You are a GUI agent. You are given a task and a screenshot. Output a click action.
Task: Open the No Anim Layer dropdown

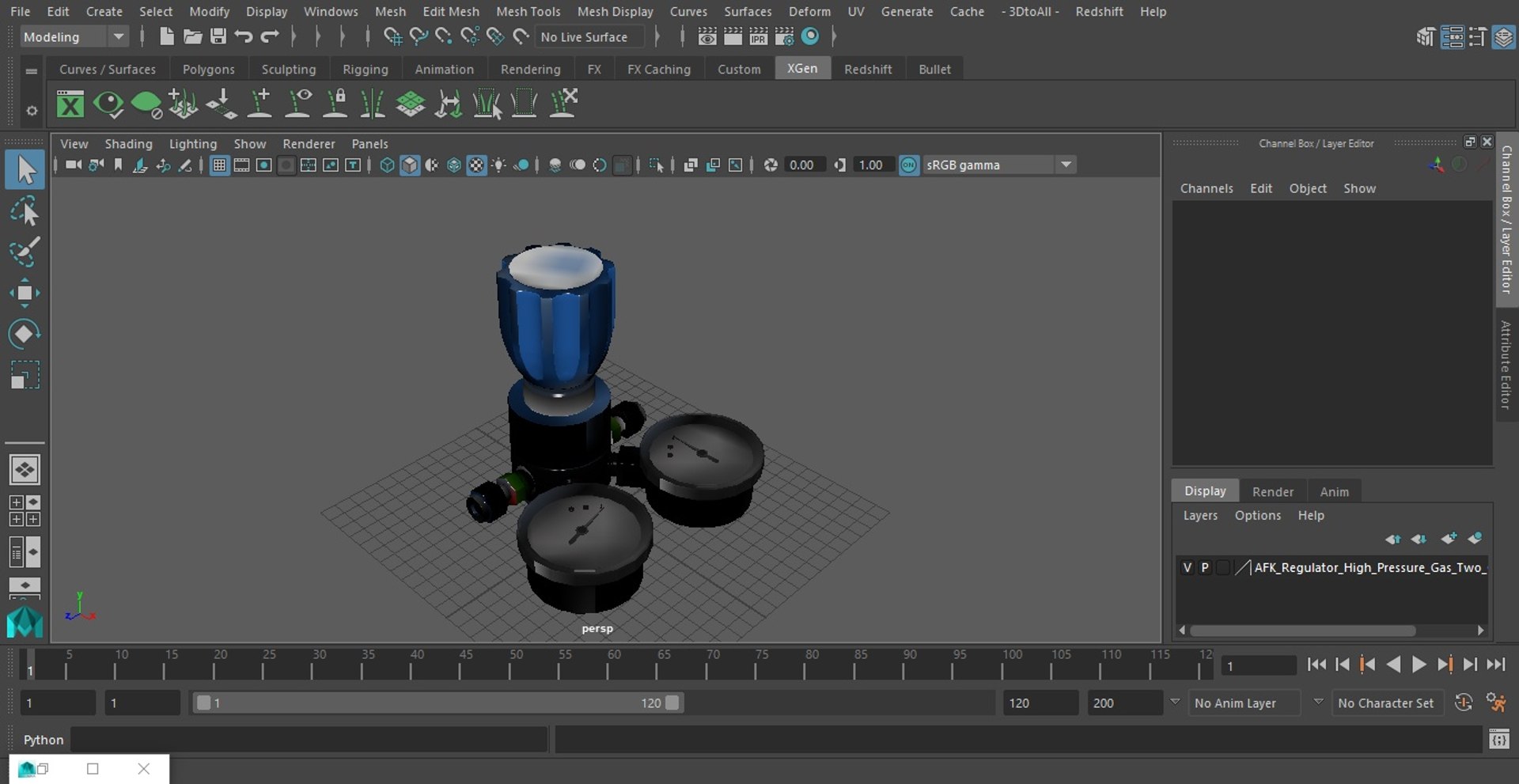click(x=1244, y=703)
